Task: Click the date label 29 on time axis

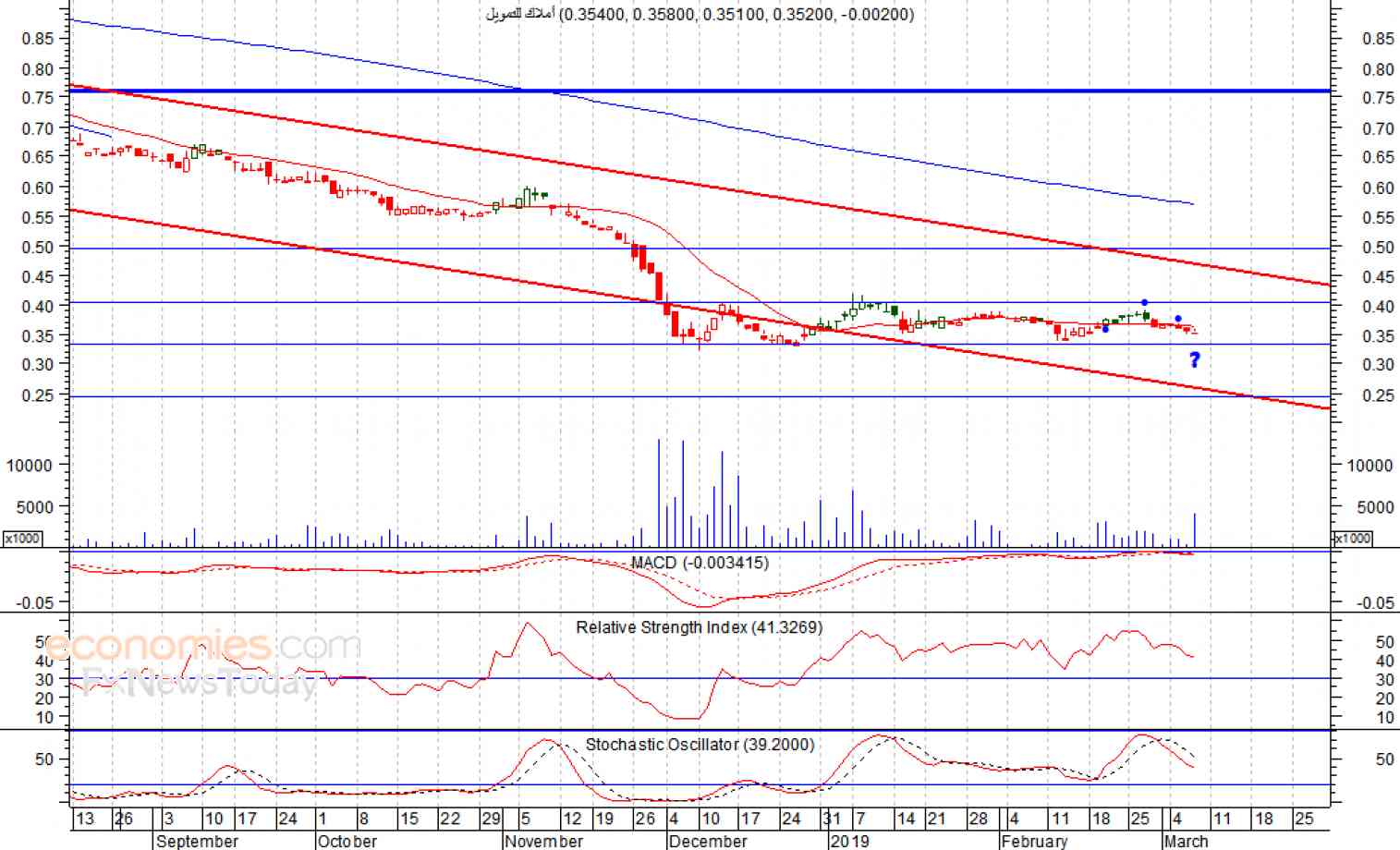Action: pos(491,819)
